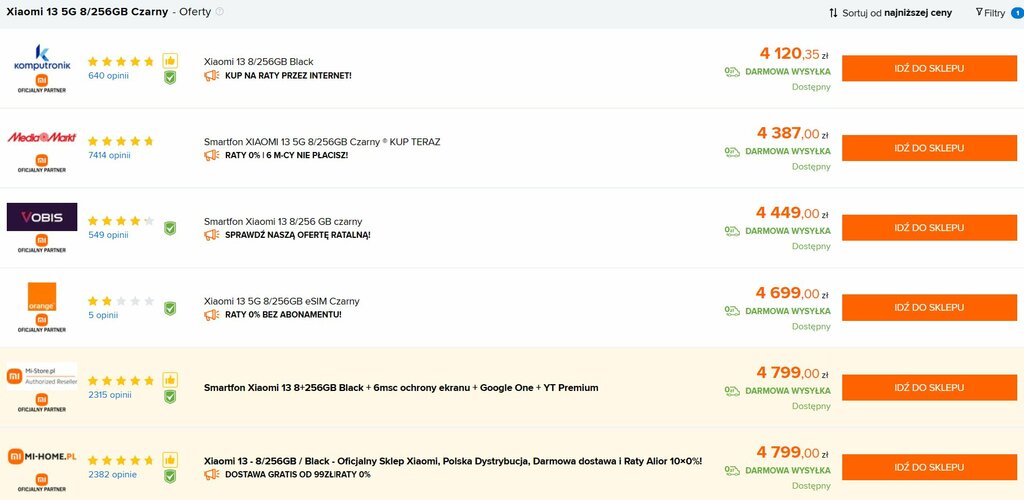Click Mi-Store offer title with Google One
1024x500 pixels.
pyautogui.click(x=401, y=388)
